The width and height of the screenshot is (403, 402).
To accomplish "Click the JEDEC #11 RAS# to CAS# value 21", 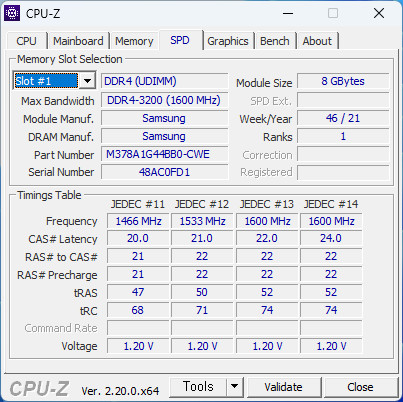I will coord(138,256).
